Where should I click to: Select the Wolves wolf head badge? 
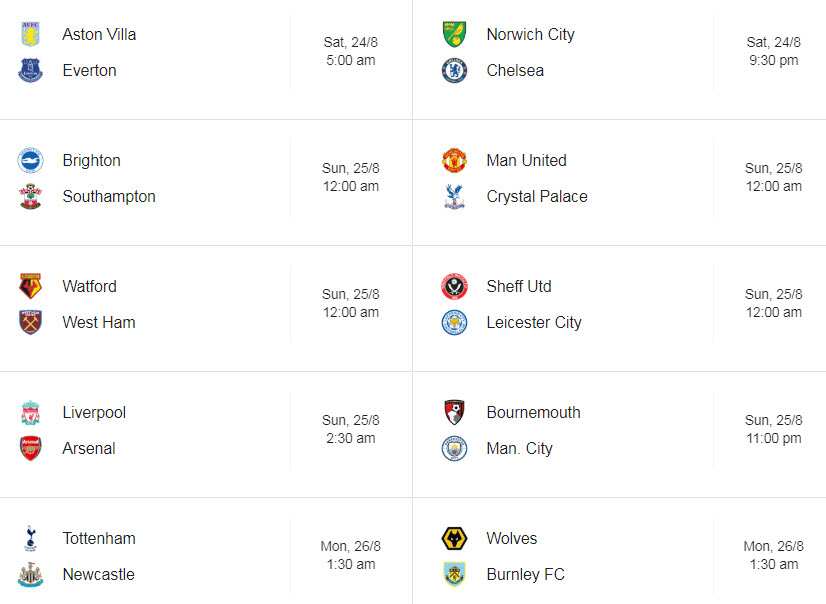pyautogui.click(x=453, y=538)
